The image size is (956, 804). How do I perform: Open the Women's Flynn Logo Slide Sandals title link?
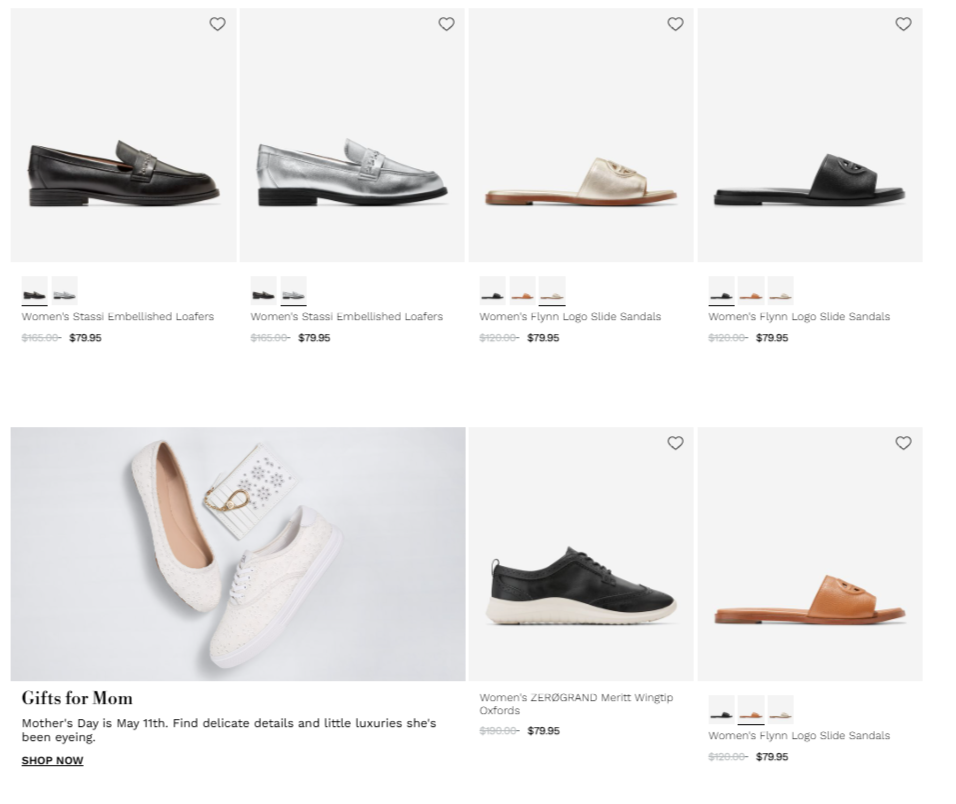pos(571,316)
